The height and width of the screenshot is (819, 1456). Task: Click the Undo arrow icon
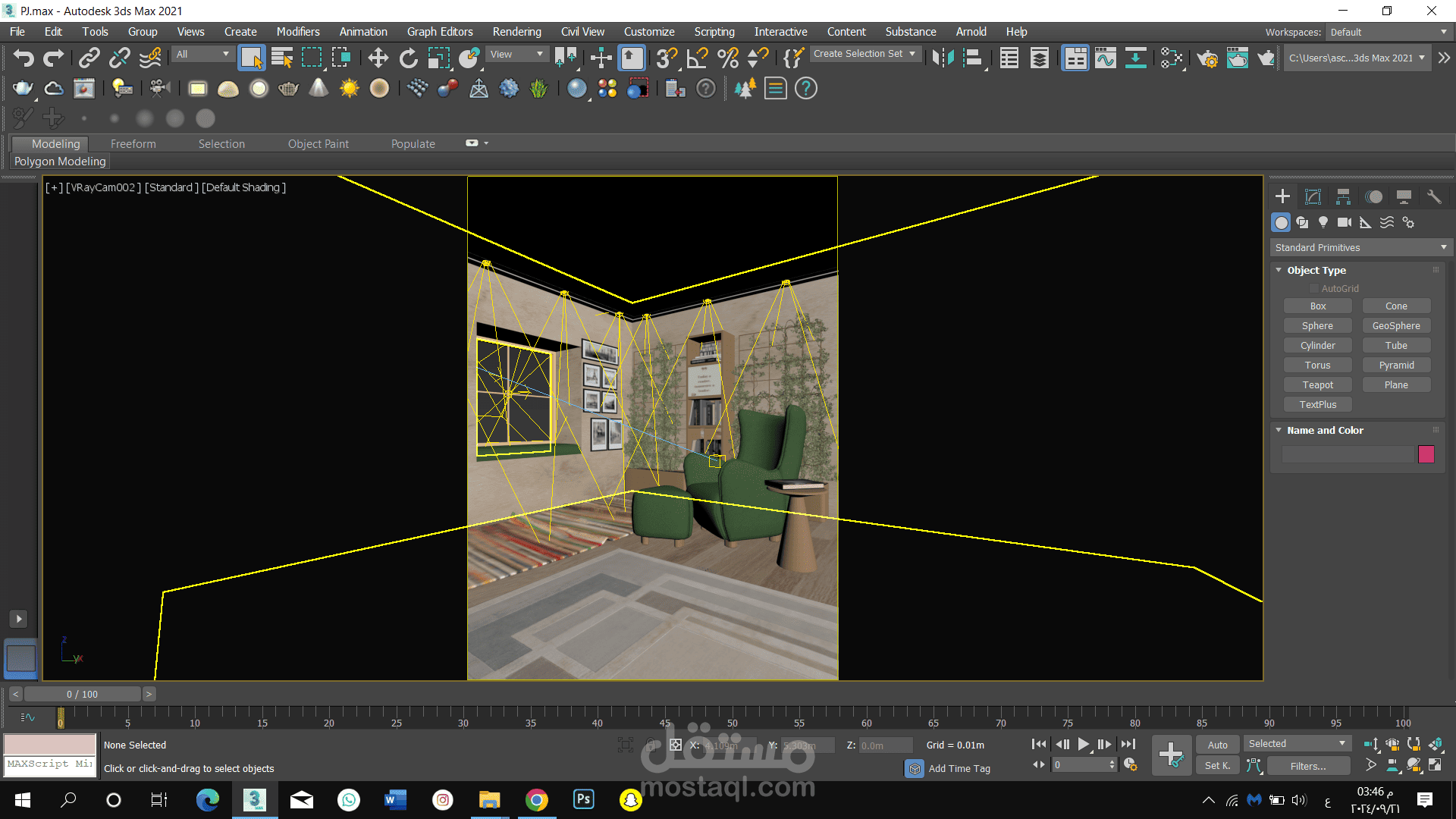coord(24,58)
